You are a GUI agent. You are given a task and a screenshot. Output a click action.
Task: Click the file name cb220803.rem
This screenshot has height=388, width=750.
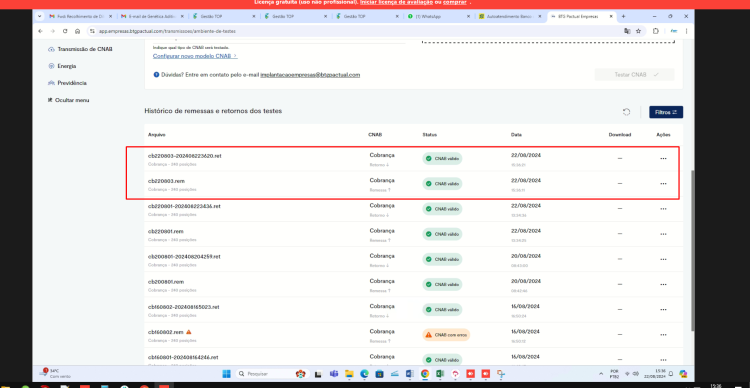[x=166, y=181]
